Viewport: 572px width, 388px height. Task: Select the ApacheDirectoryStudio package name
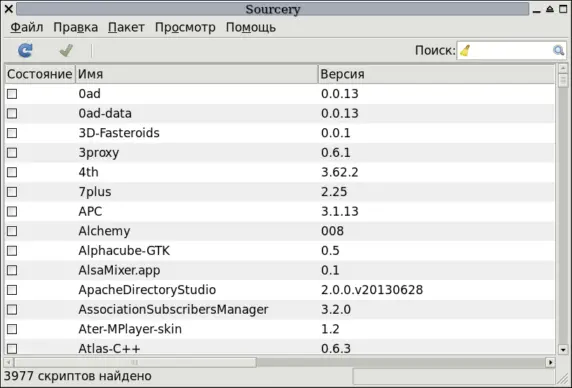click(x=147, y=290)
